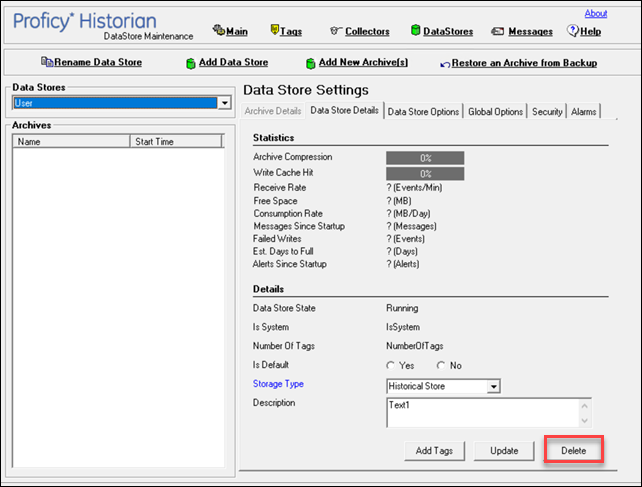Click the Name column header in Archives
This screenshot has width=642, height=487.
[x=71, y=142]
